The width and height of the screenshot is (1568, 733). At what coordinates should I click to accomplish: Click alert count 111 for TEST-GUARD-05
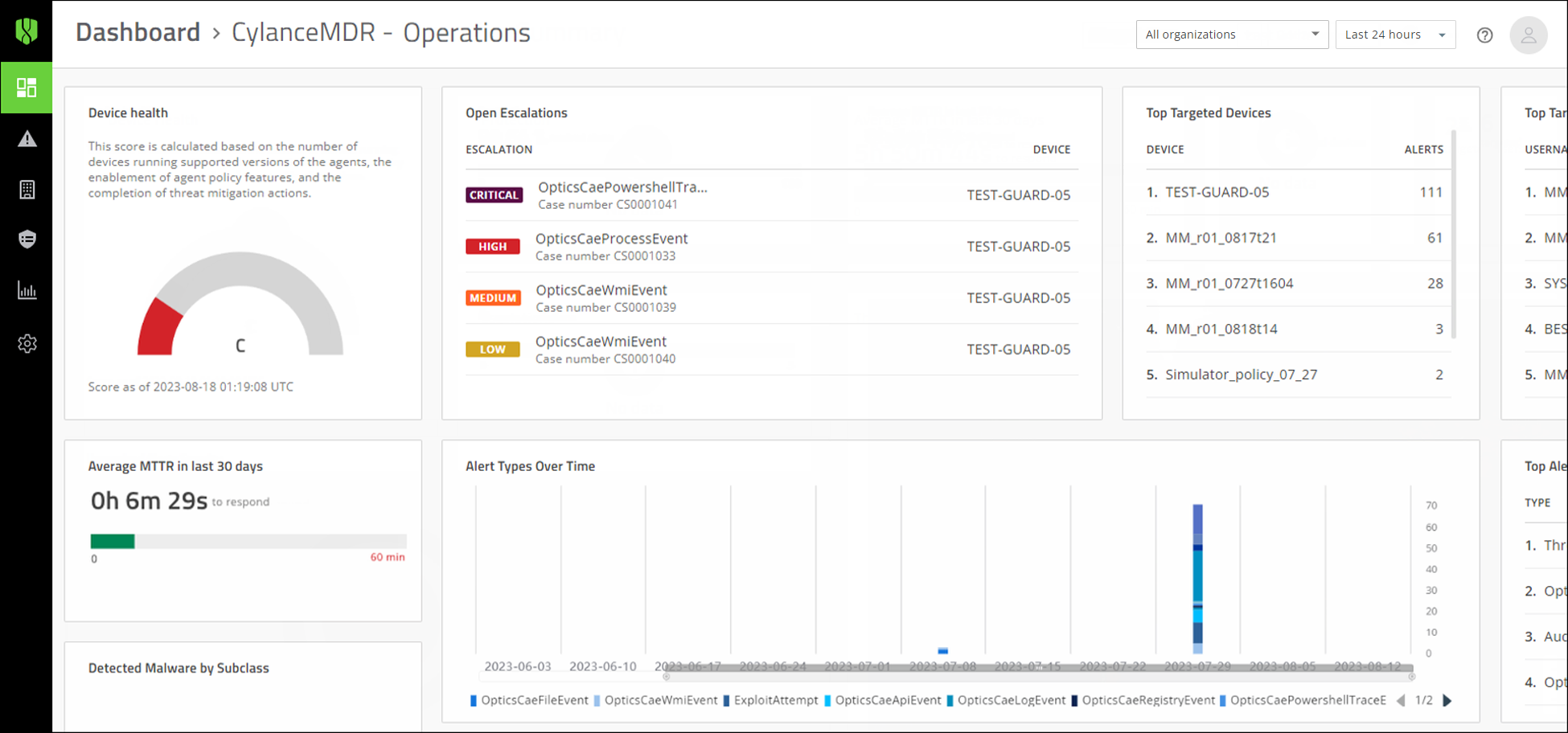[1430, 192]
